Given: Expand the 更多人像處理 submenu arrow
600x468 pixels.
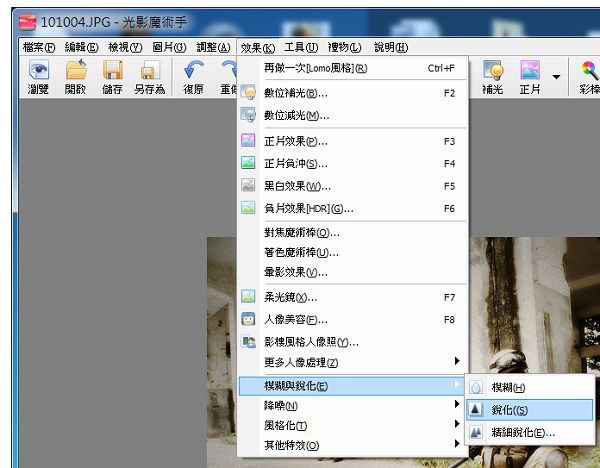Looking at the screenshot, I should point(457,361).
